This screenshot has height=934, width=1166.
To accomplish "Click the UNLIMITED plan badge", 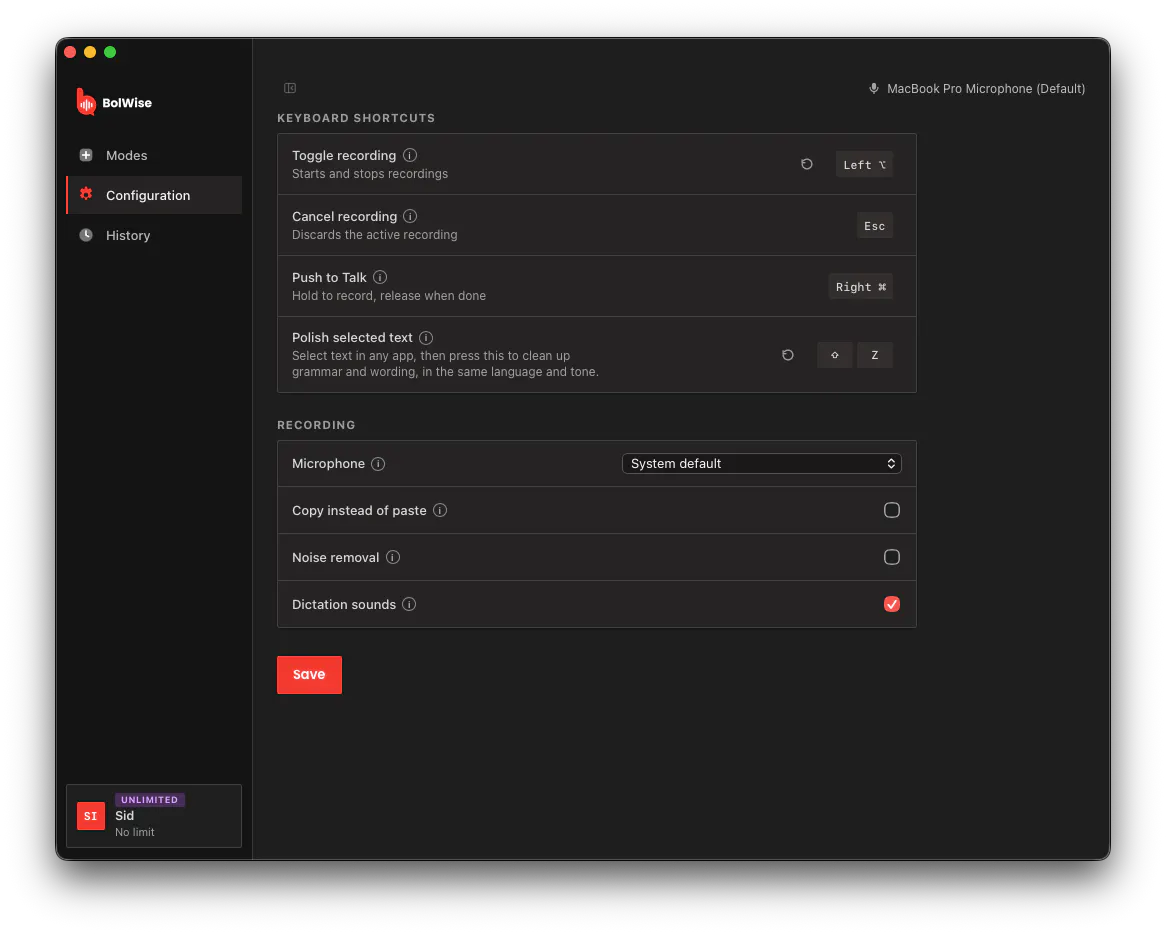I will [149, 799].
